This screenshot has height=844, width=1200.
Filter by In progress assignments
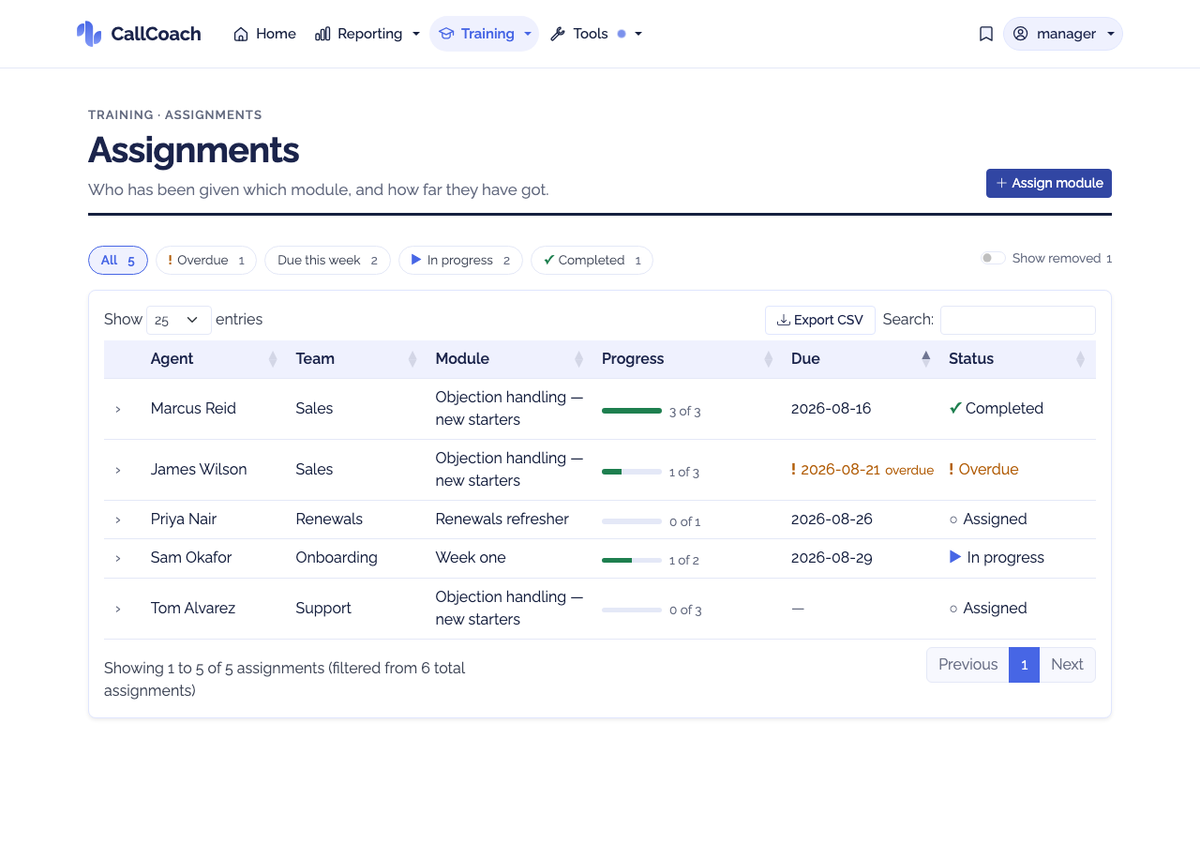(460, 260)
